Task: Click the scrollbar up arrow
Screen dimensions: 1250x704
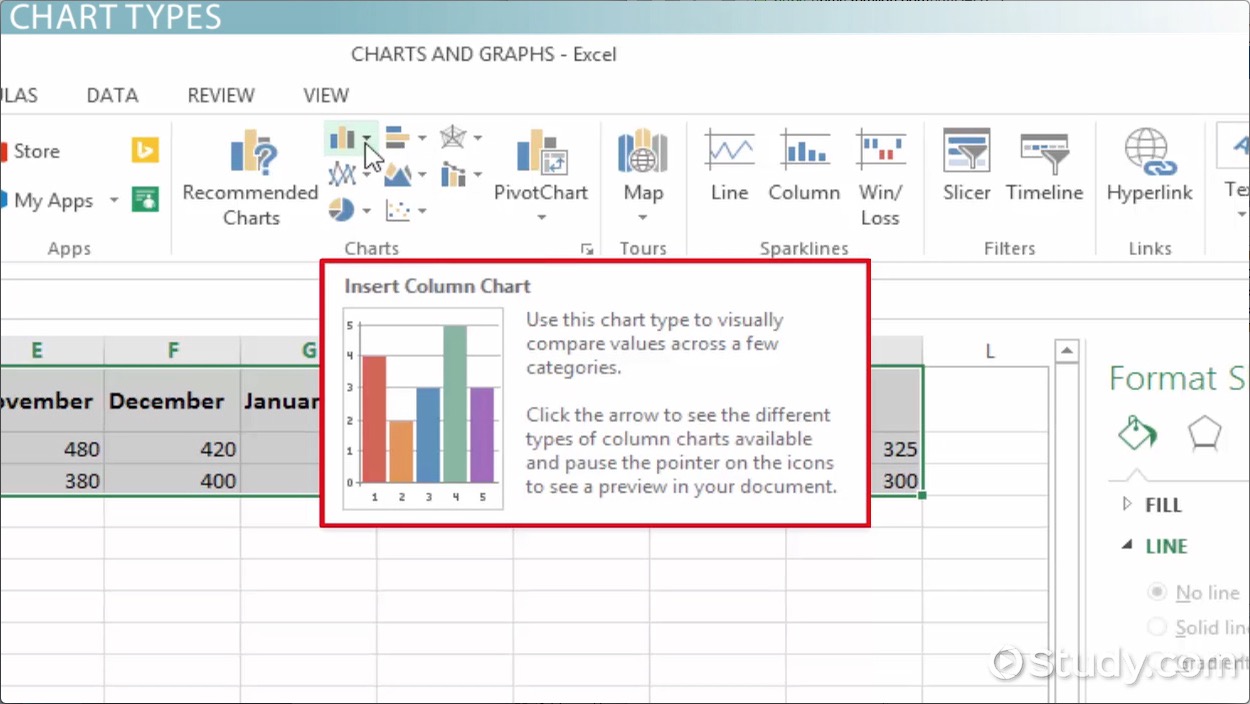Action: (x=1066, y=351)
